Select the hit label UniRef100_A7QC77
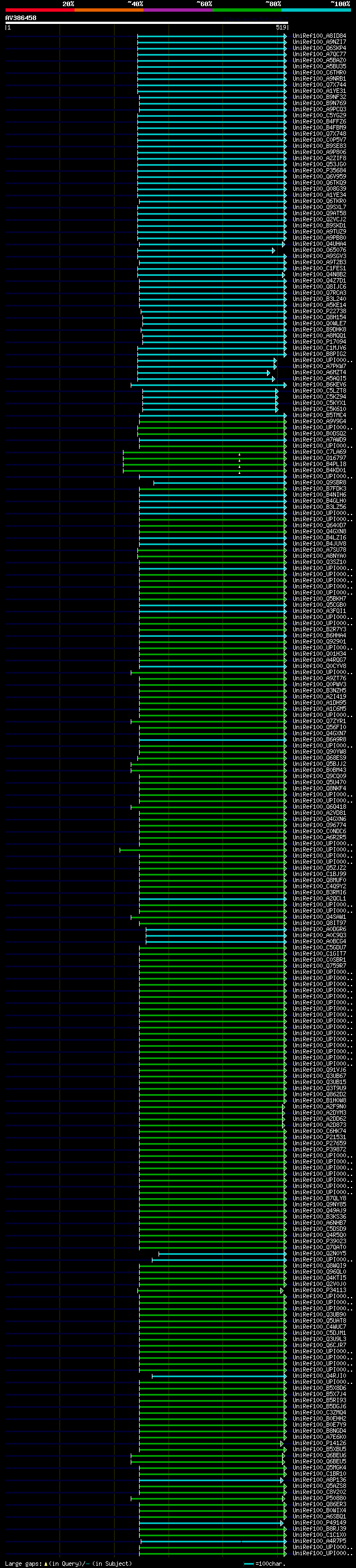 point(319,54)
